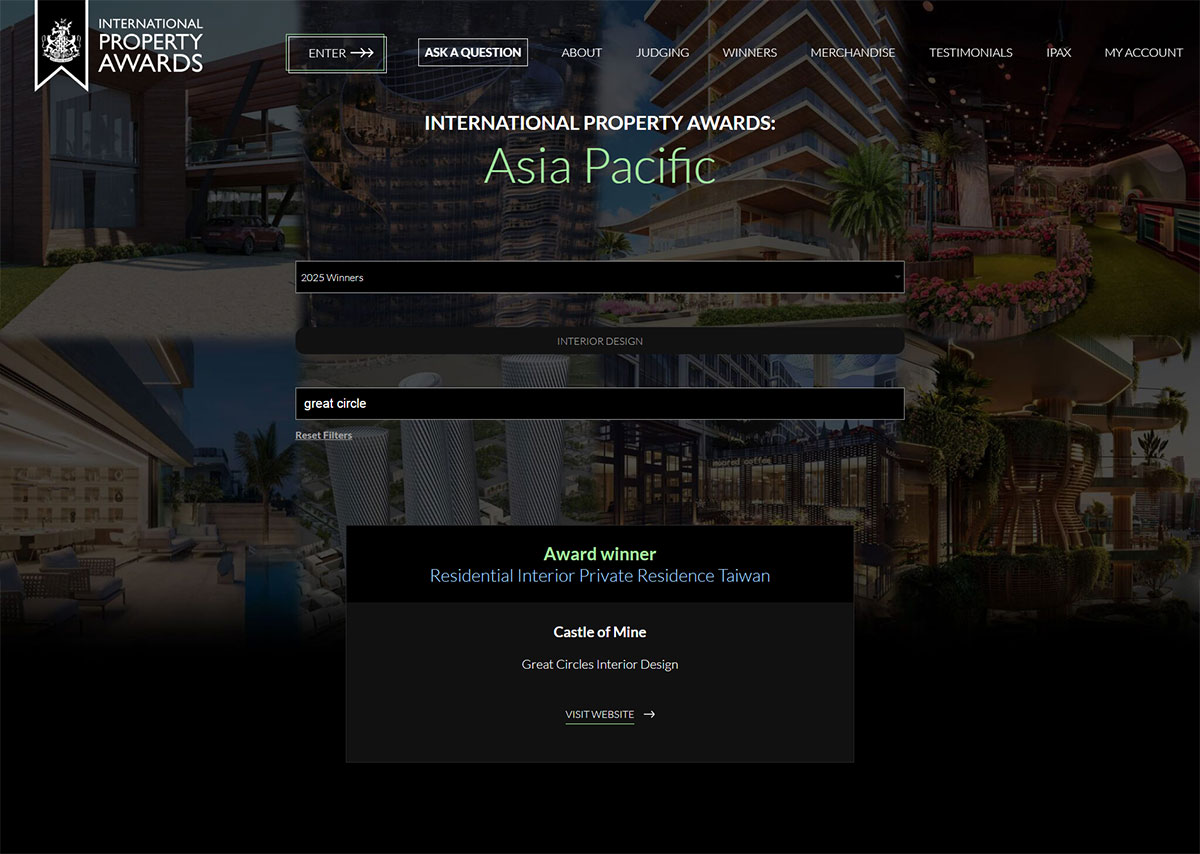This screenshot has height=854, width=1200.
Task: Click the arrow next to VISIT WEBSITE
Action: pos(648,714)
